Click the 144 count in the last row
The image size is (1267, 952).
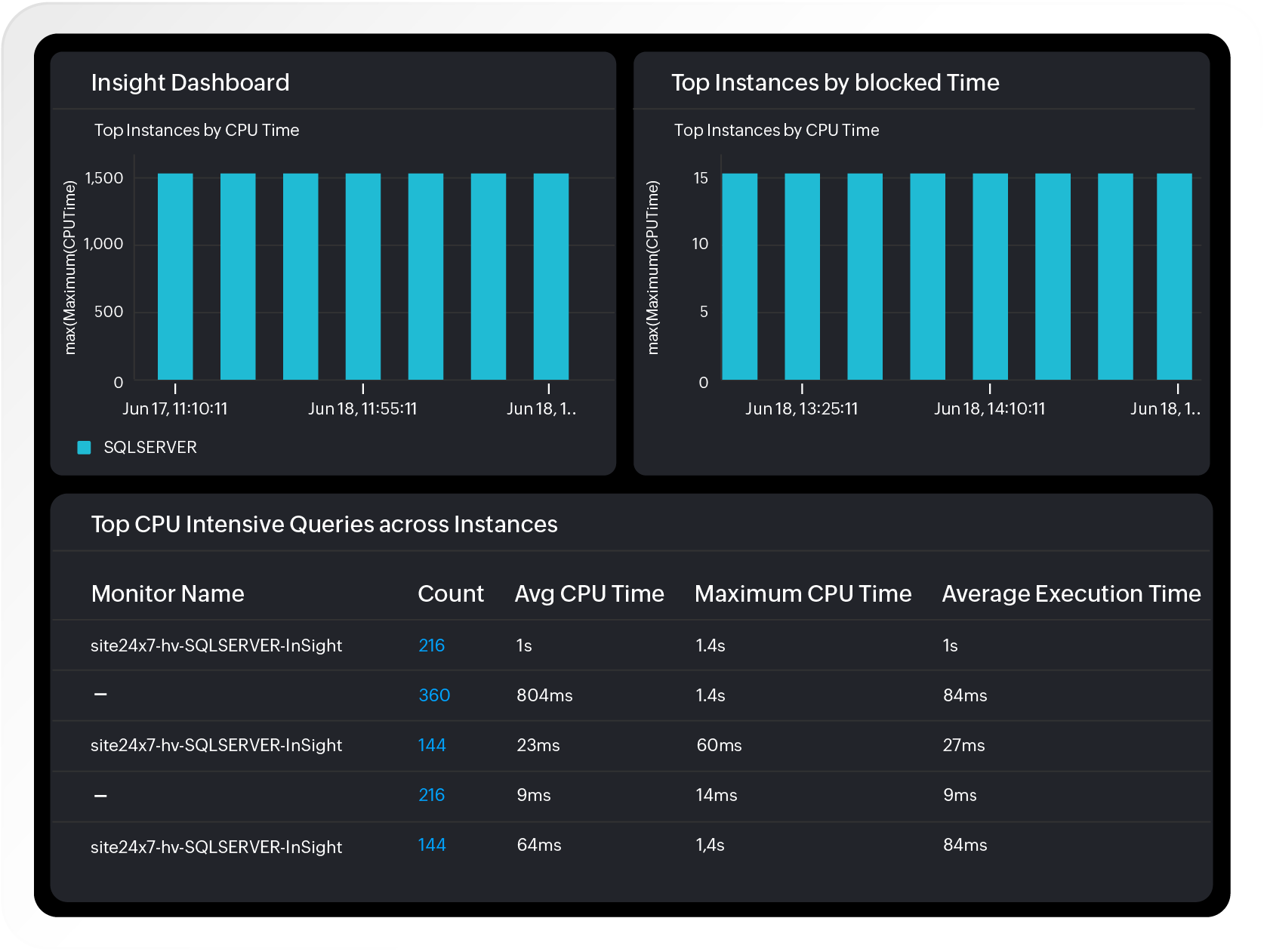[x=431, y=846]
